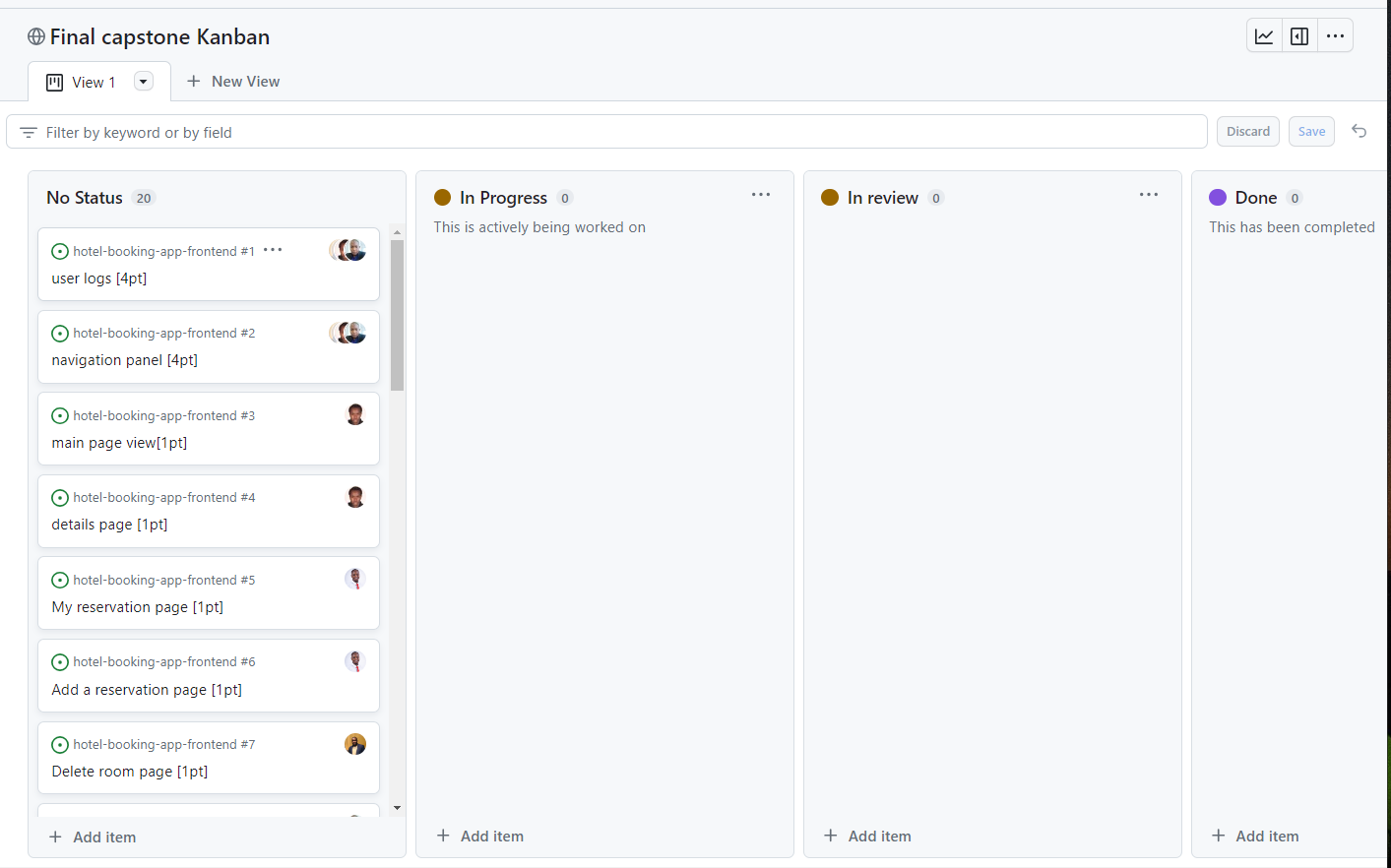This screenshot has height=868, width=1391.
Task: Click the Discard button
Action: (1247, 131)
